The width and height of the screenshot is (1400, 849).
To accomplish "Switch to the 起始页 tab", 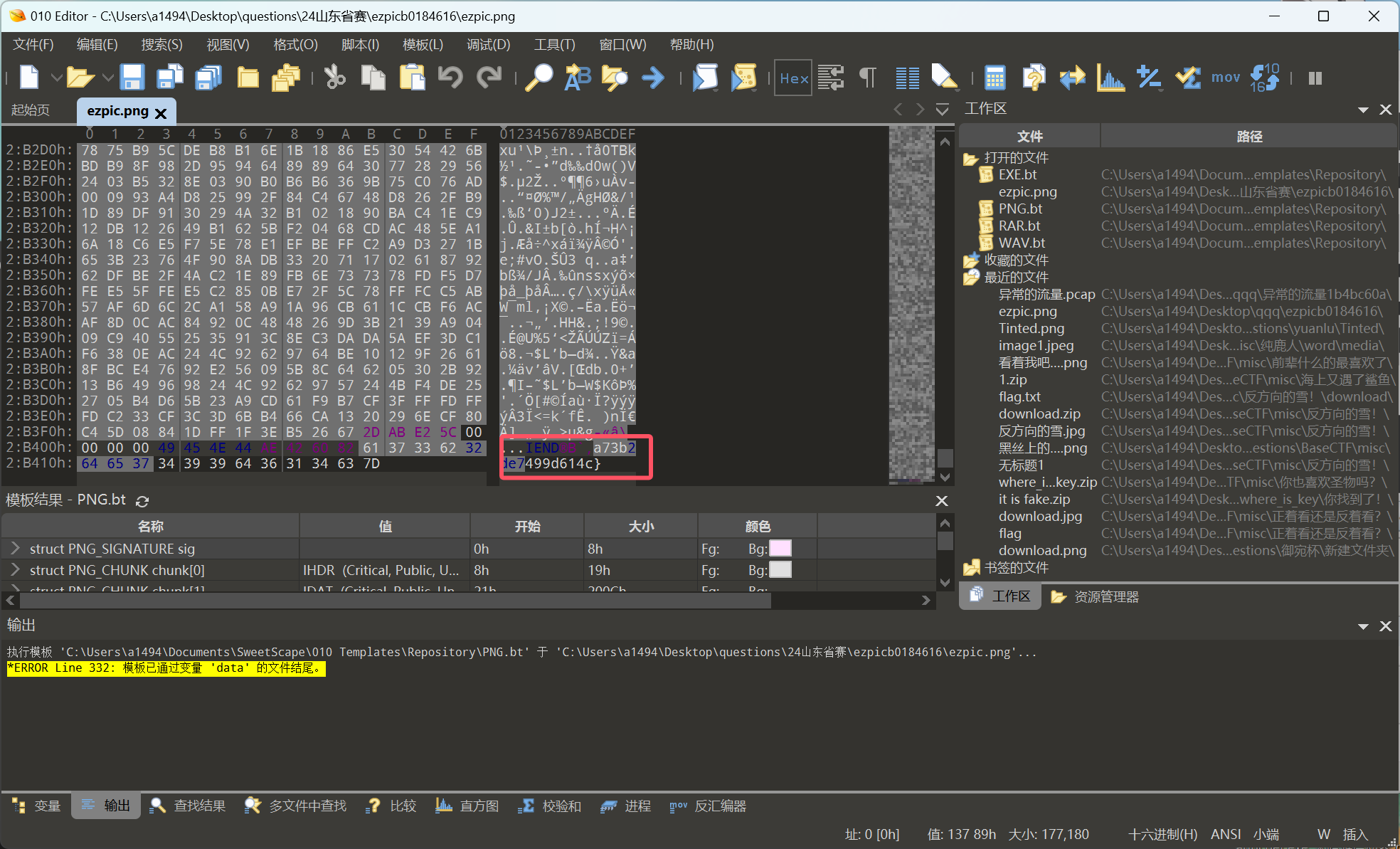I will 31,110.
